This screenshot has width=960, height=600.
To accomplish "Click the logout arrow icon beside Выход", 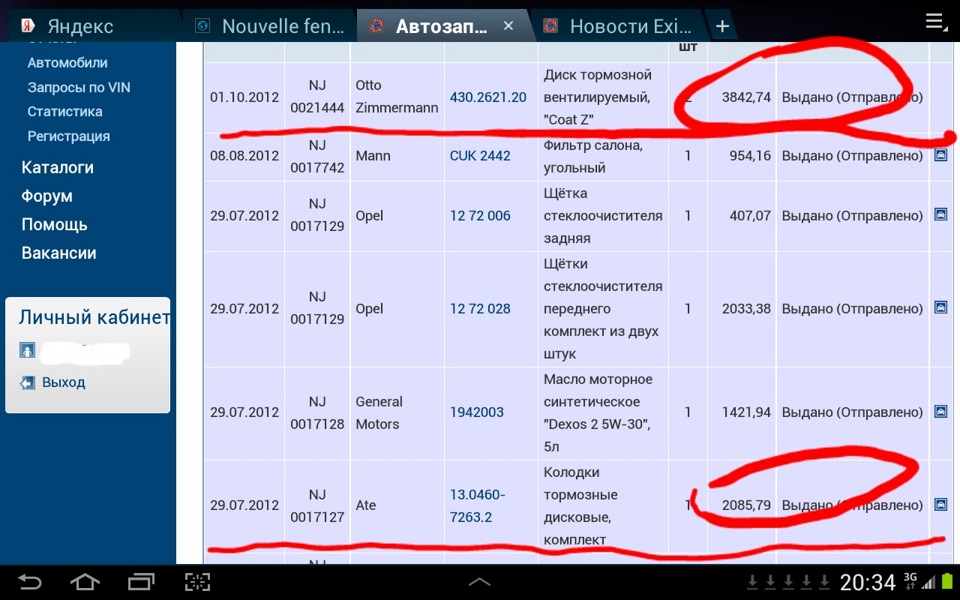I will (28, 383).
